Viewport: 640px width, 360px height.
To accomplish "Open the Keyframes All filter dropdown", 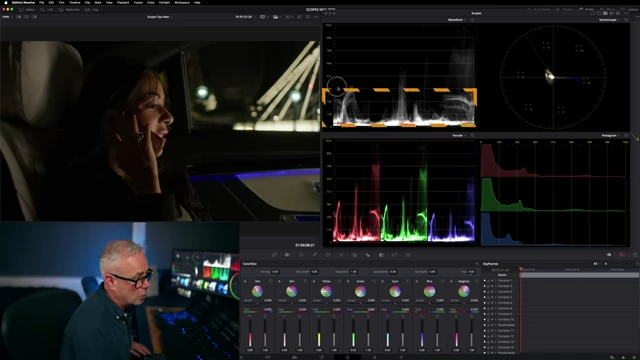I will pyautogui.click(x=596, y=264).
